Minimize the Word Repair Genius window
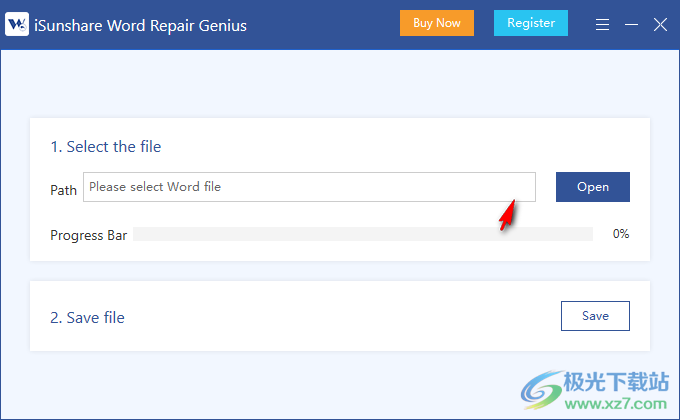The image size is (680, 420). [631, 24]
